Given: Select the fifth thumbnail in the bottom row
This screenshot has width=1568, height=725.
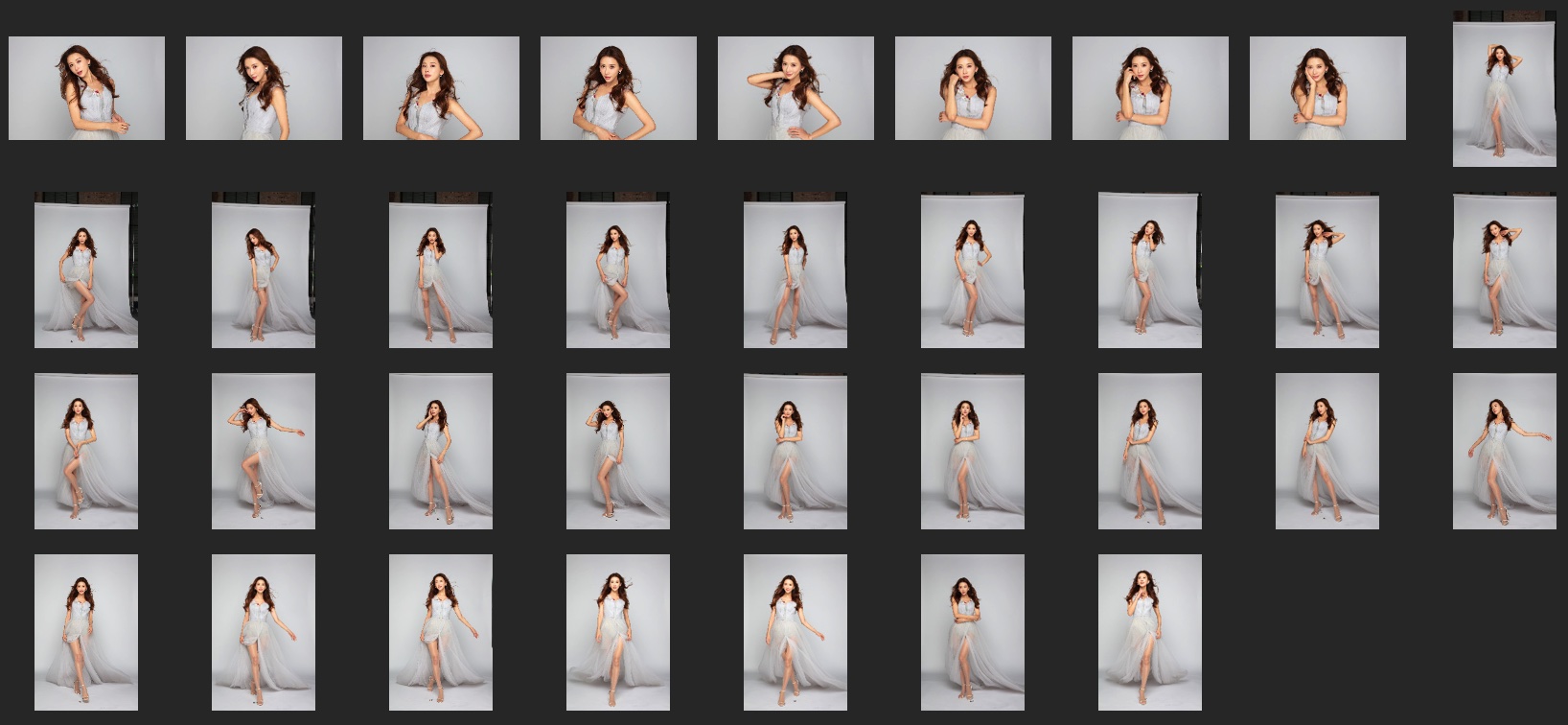Looking at the screenshot, I should pyautogui.click(x=796, y=632).
